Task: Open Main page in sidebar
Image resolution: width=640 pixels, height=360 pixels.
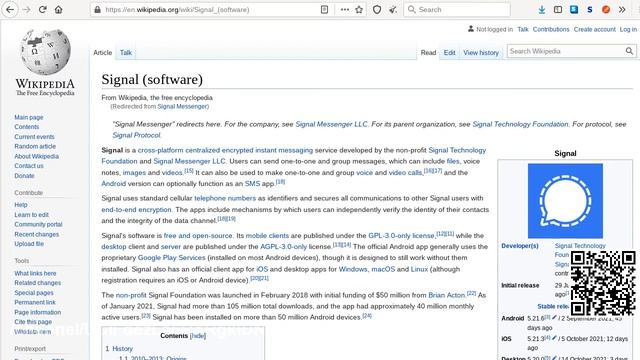Action: click(x=29, y=117)
